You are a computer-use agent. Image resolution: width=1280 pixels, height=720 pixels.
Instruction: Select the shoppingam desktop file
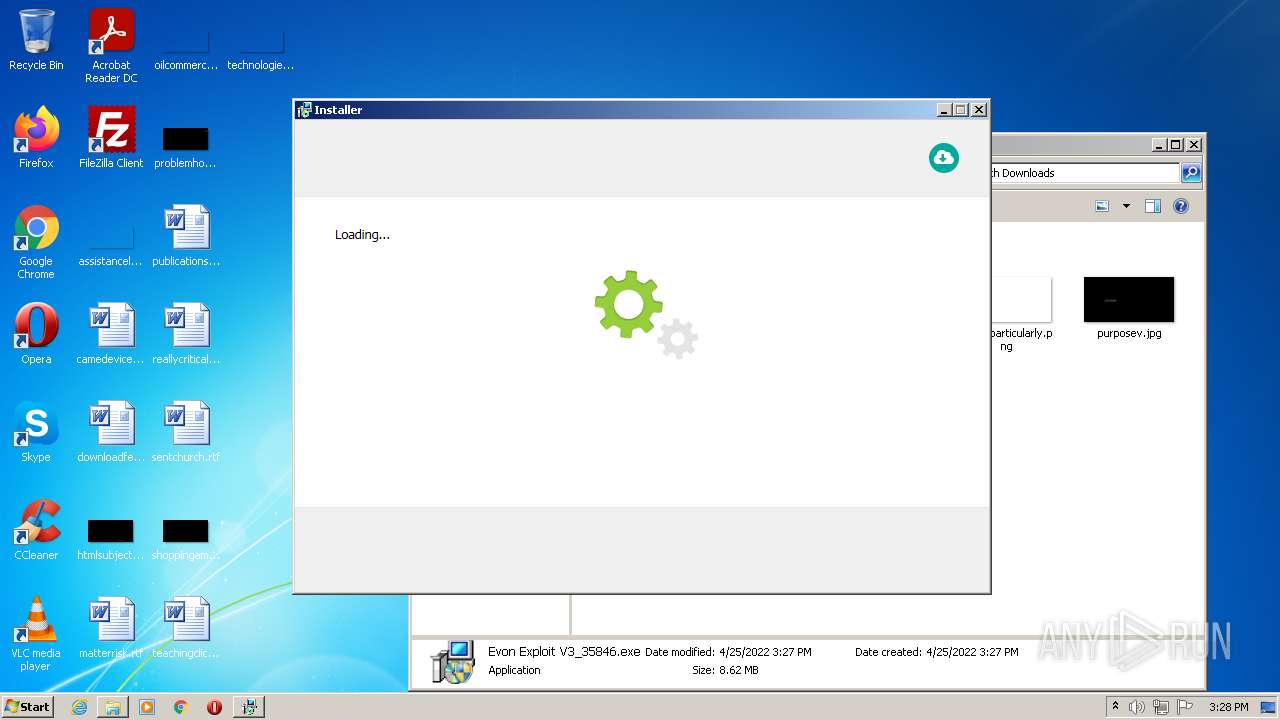point(186,538)
